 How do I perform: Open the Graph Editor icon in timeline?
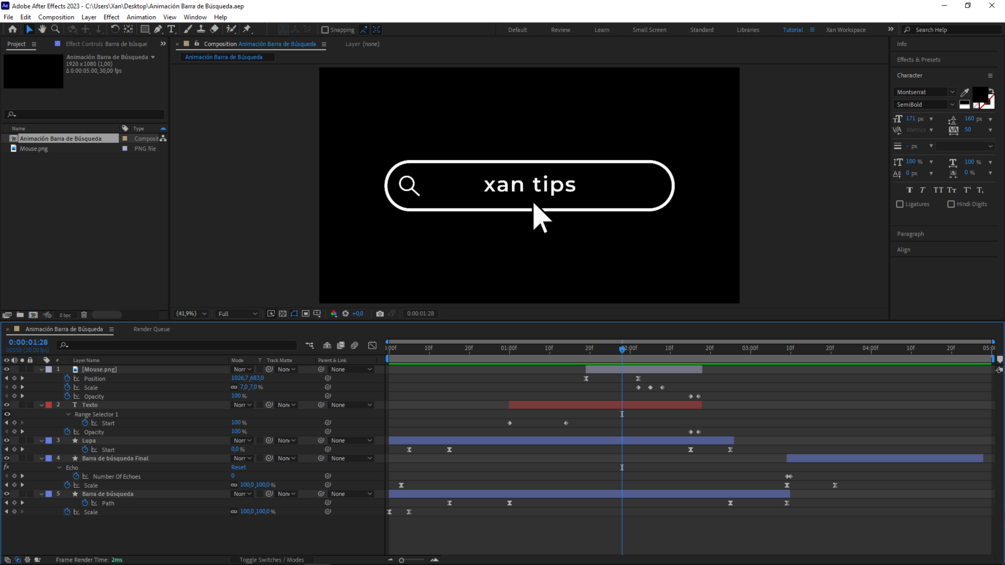tap(372, 345)
